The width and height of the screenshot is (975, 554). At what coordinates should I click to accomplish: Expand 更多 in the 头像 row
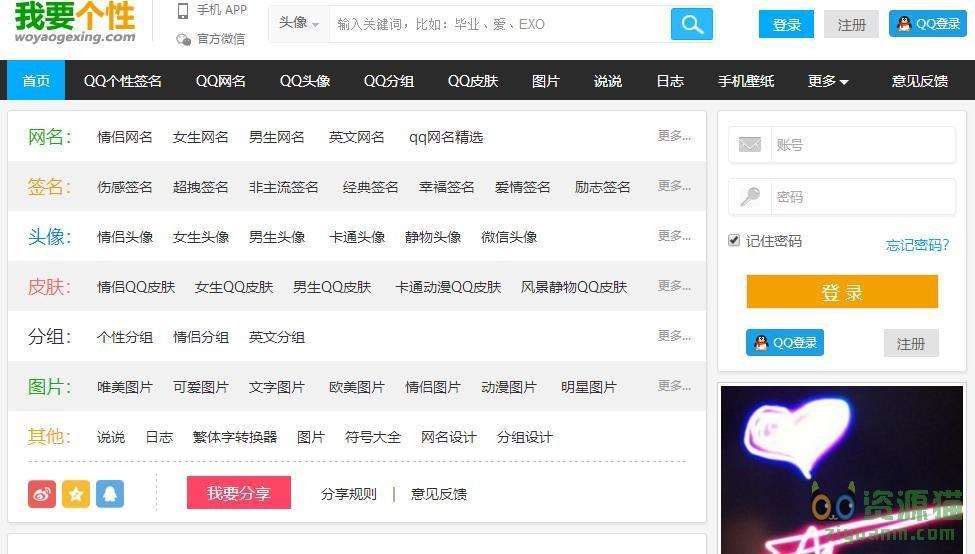tap(675, 236)
